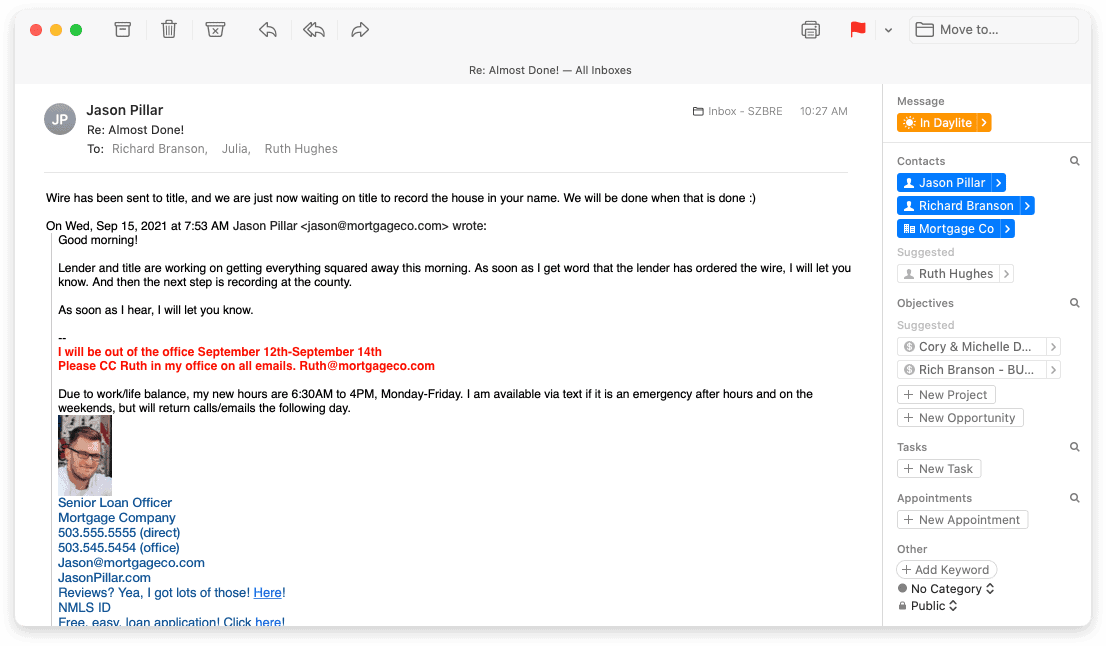Create a New Project
This screenshot has height=646, width=1106.
pyautogui.click(x=946, y=395)
